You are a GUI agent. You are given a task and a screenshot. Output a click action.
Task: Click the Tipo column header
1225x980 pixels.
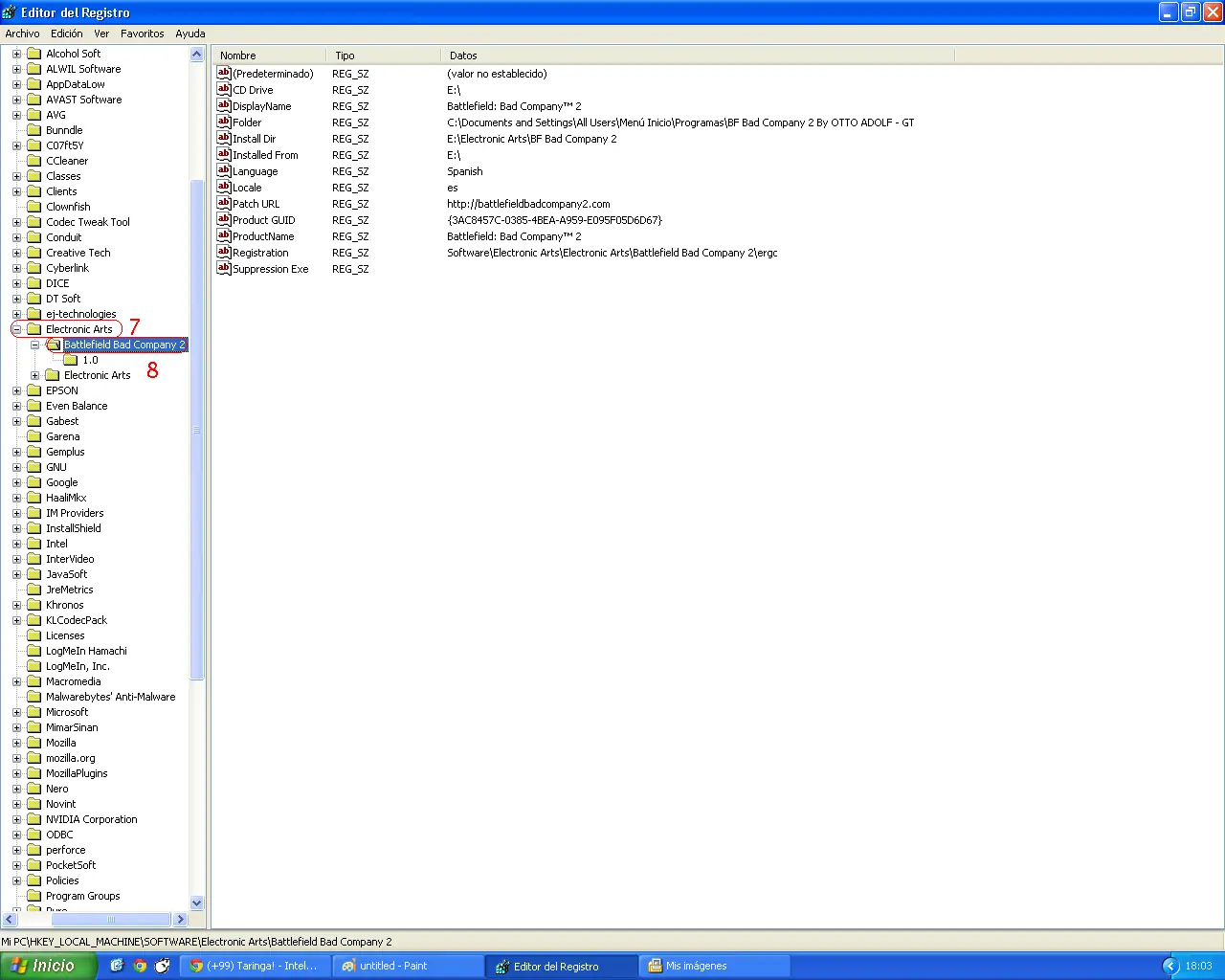[384, 56]
